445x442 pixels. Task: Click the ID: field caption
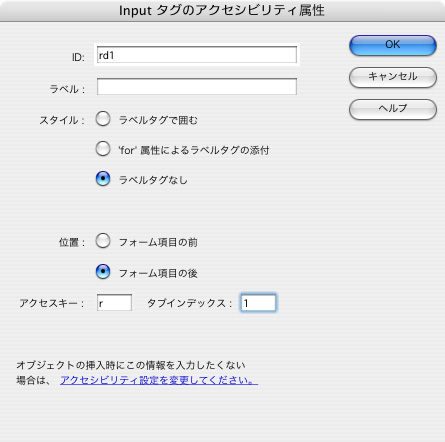[x=78, y=57]
